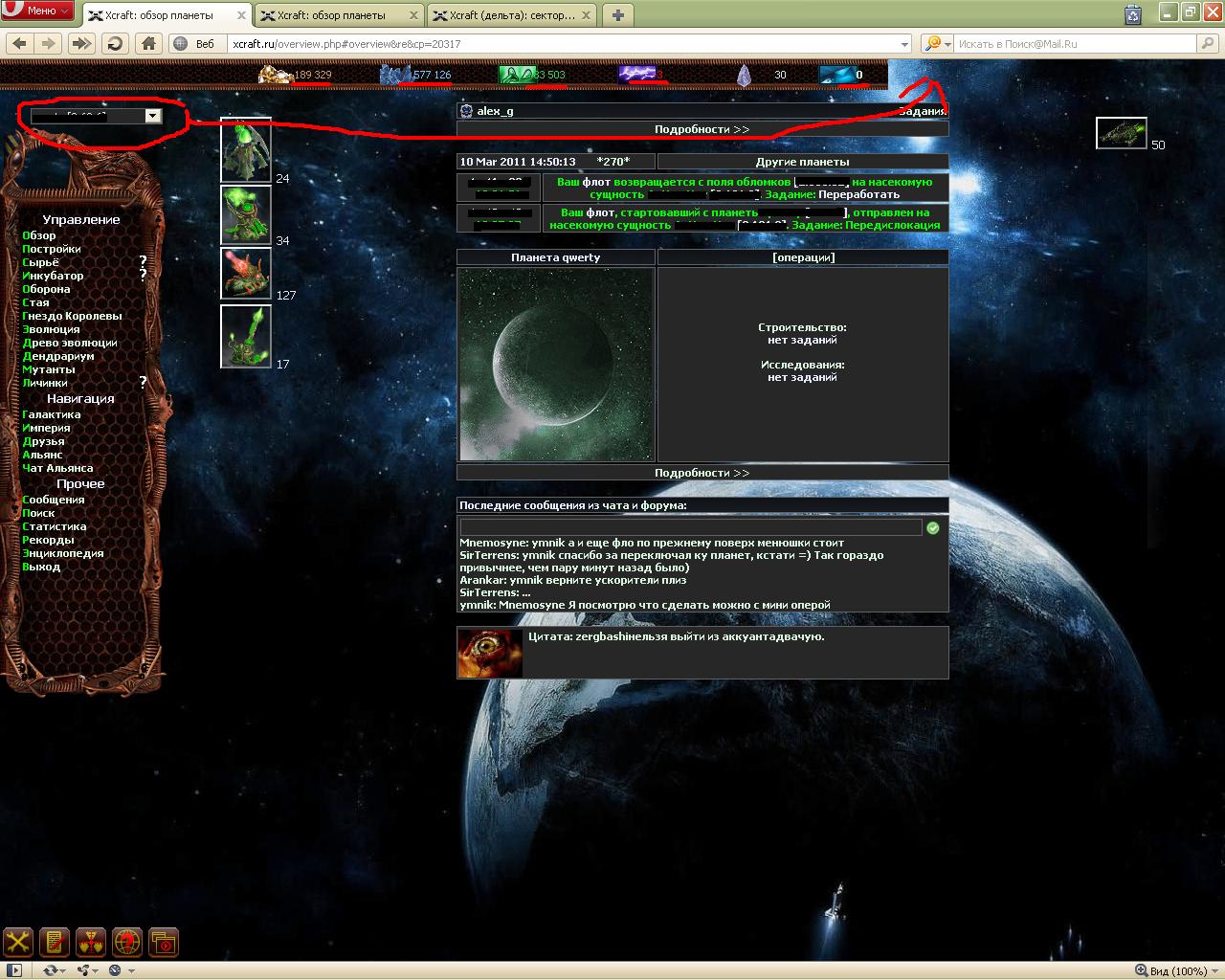
Task: Open the crossed wrenches settings icon
Action: (x=18, y=942)
